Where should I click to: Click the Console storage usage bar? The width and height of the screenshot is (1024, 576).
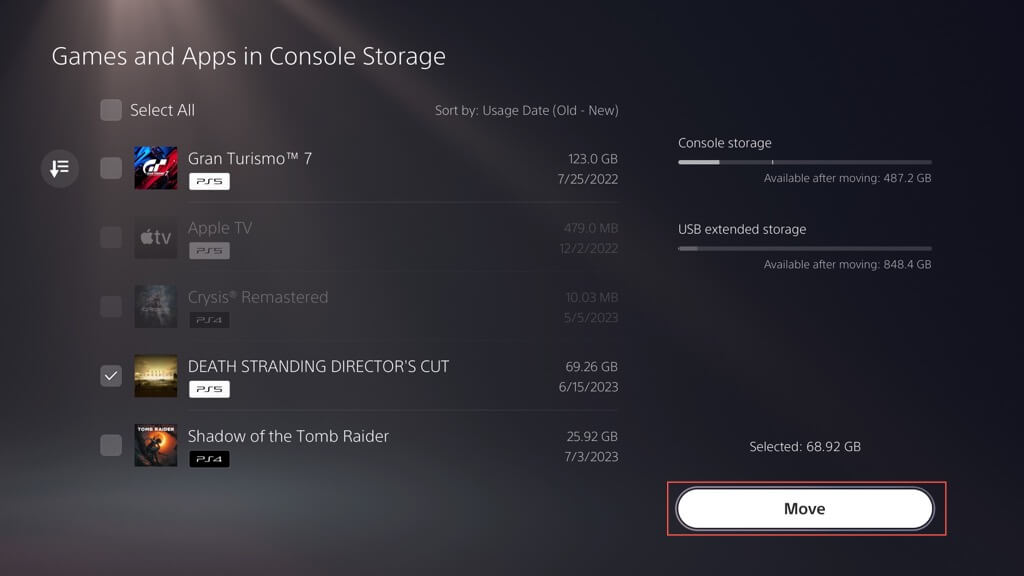coord(804,161)
